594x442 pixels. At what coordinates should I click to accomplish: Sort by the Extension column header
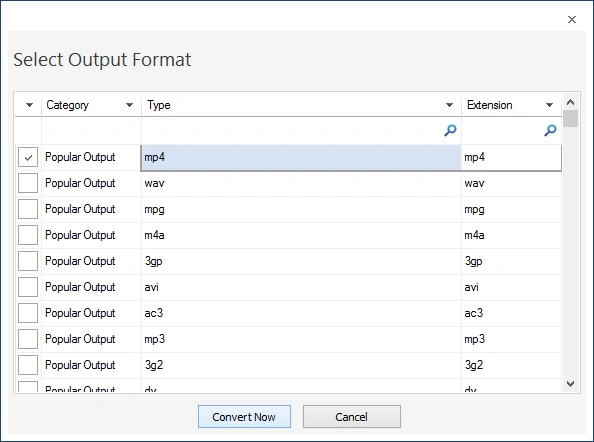[489, 105]
